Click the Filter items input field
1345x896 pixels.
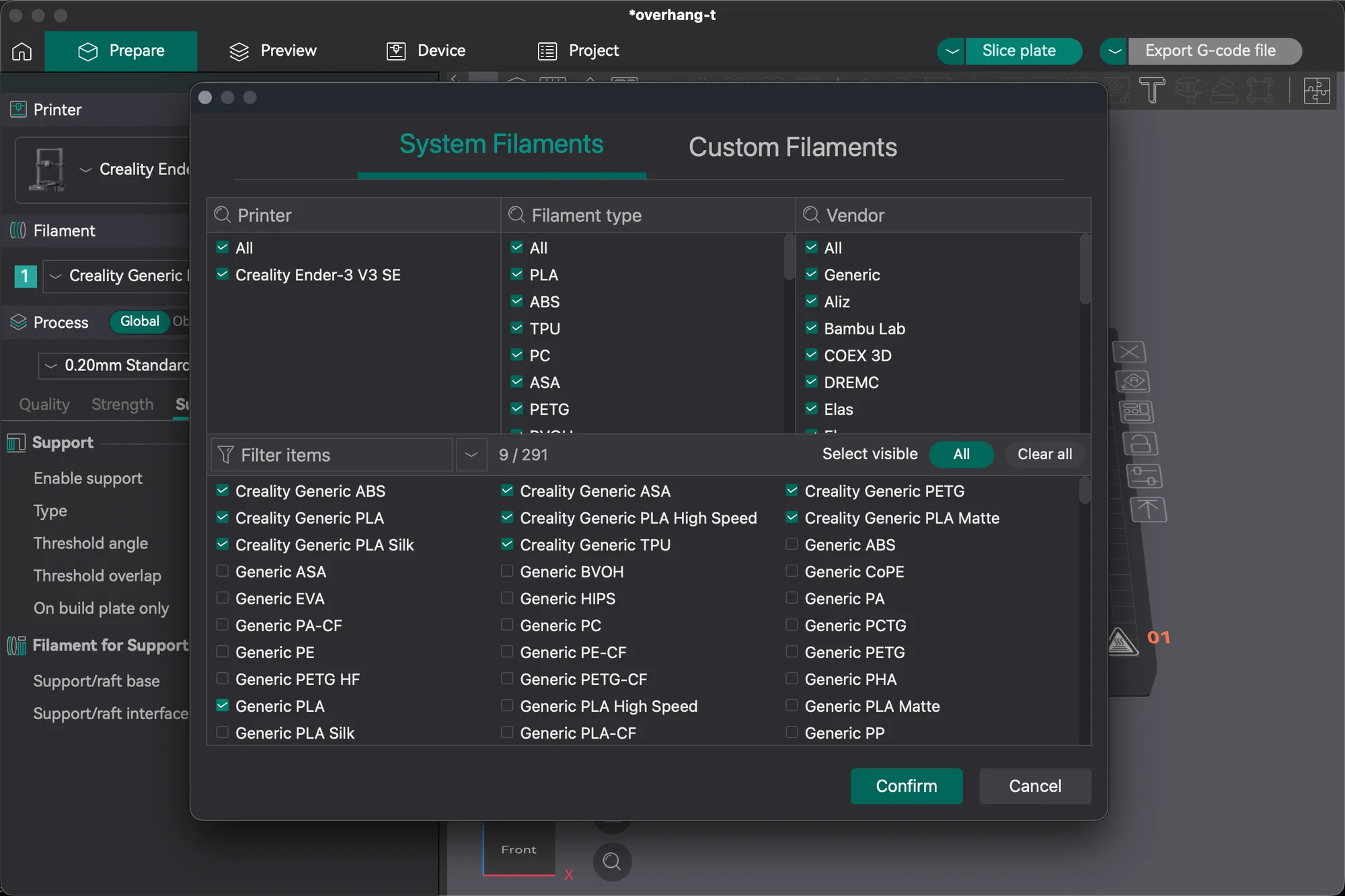tap(332, 455)
